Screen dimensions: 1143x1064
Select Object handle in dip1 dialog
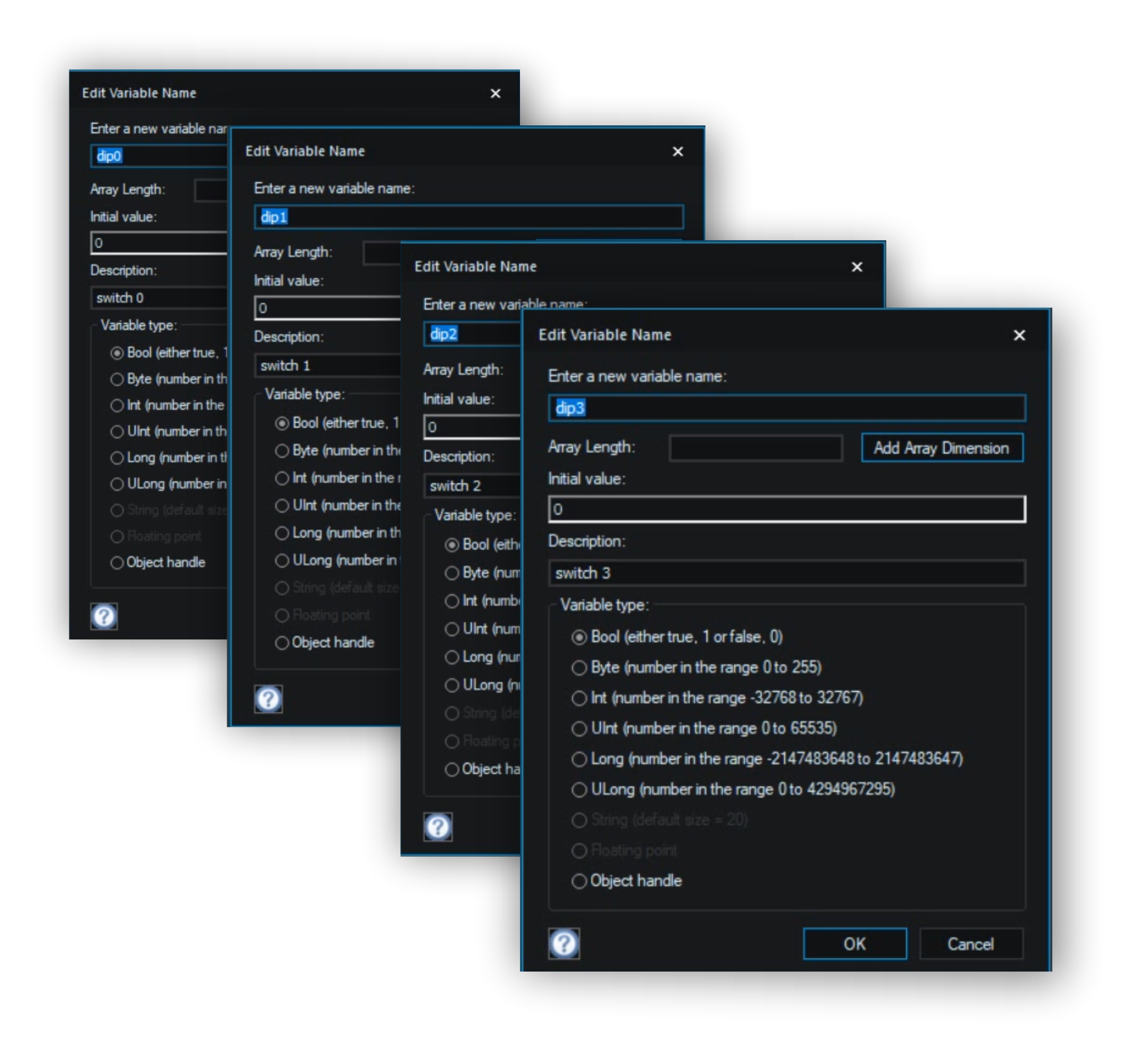pos(325,642)
